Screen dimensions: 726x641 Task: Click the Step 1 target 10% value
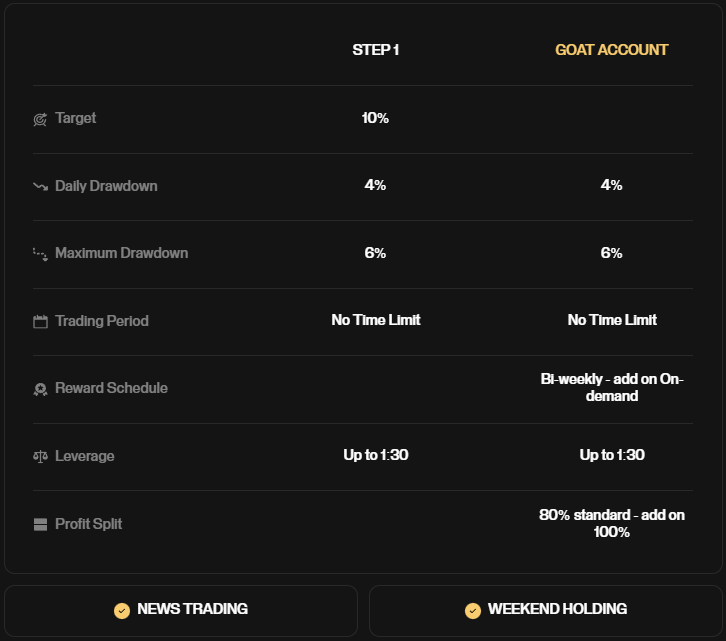click(x=376, y=118)
